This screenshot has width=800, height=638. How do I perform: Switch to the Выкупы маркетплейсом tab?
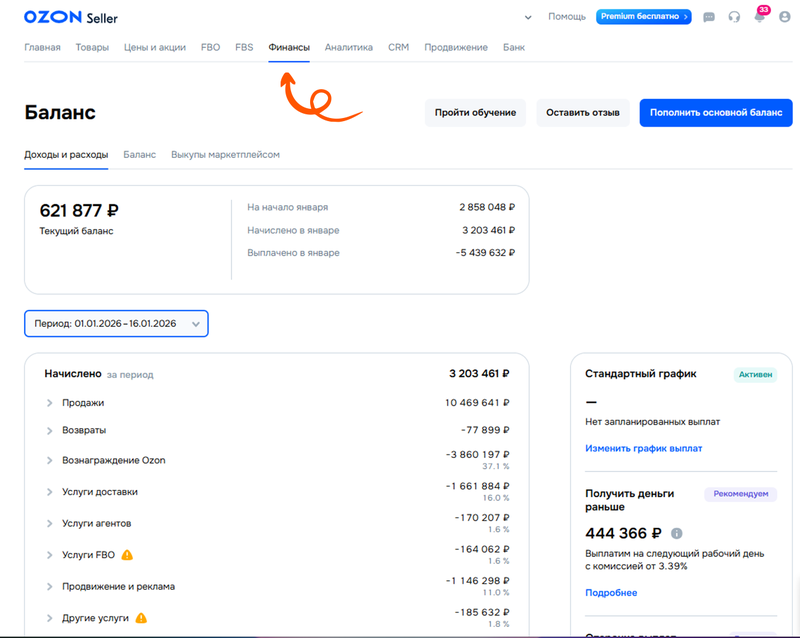225,155
